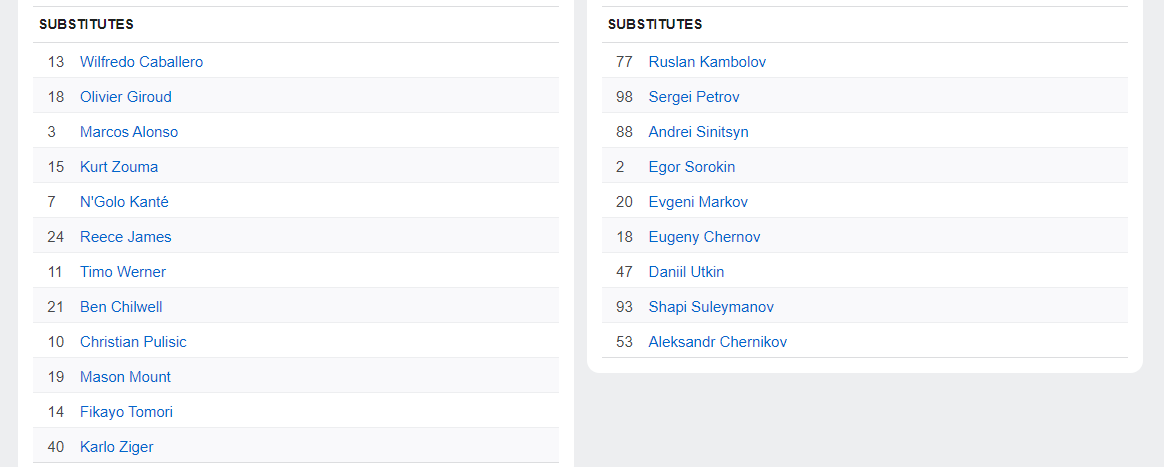Open Christian Pulisic player page
1164x467 pixels.
tap(133, 342)
